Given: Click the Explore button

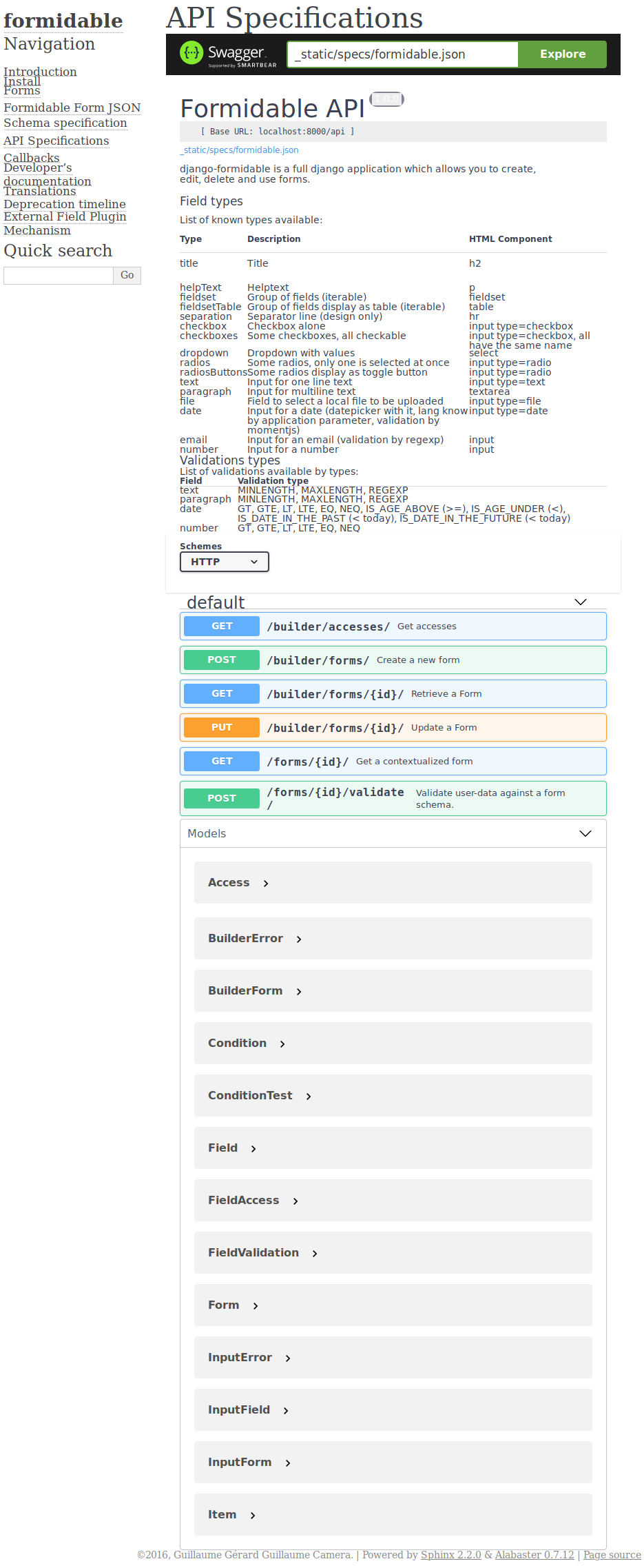Looking at the screenshot, I should coord(563,54).
